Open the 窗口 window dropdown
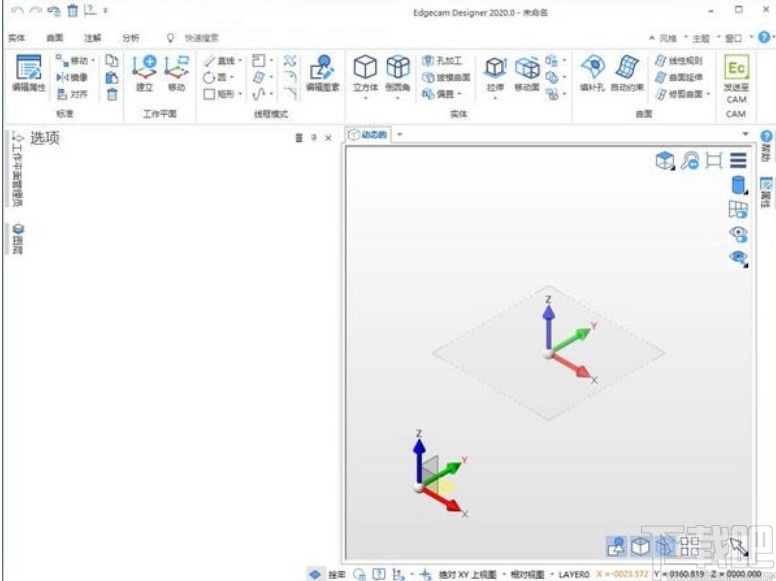The height and width of the screenshot is (581, 776). tap(738, 38)
